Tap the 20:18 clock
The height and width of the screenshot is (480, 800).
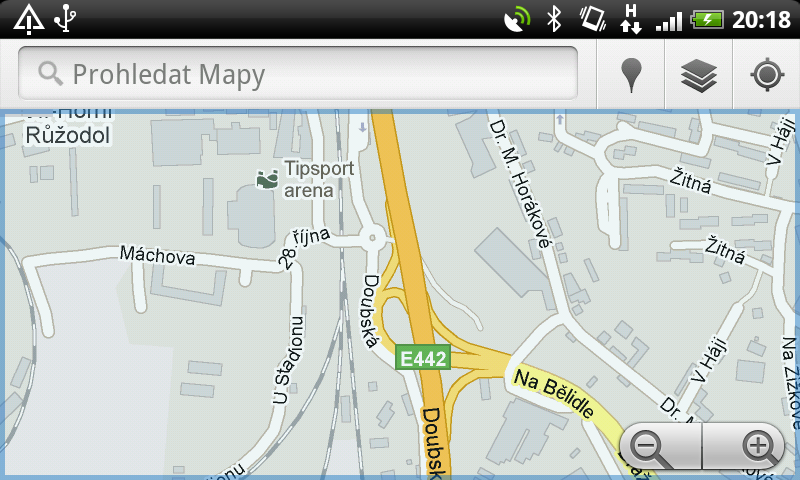[761, 20]
